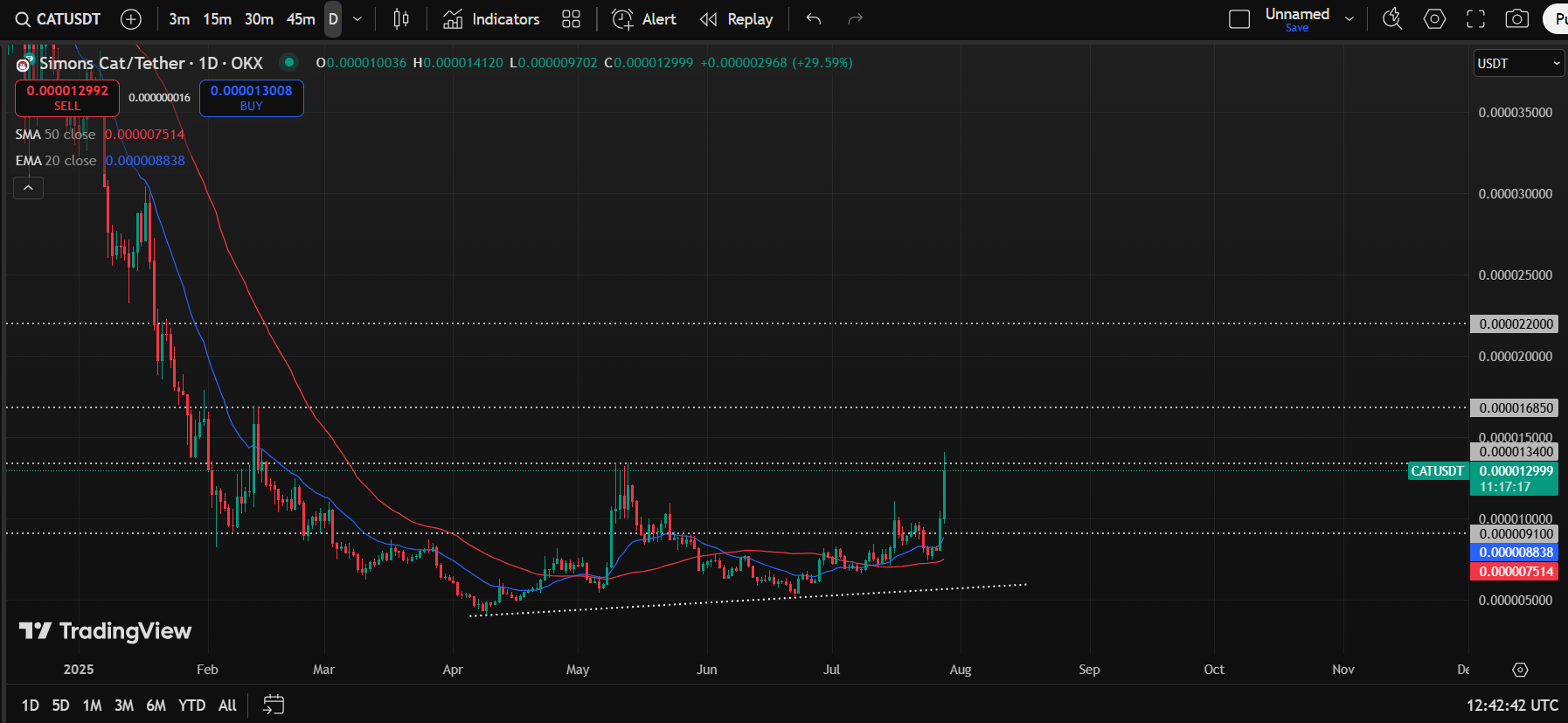The width and height of the screenshot is (1568, 723).
Task: Undo the last chart action
Action: (x=814, y=19)
